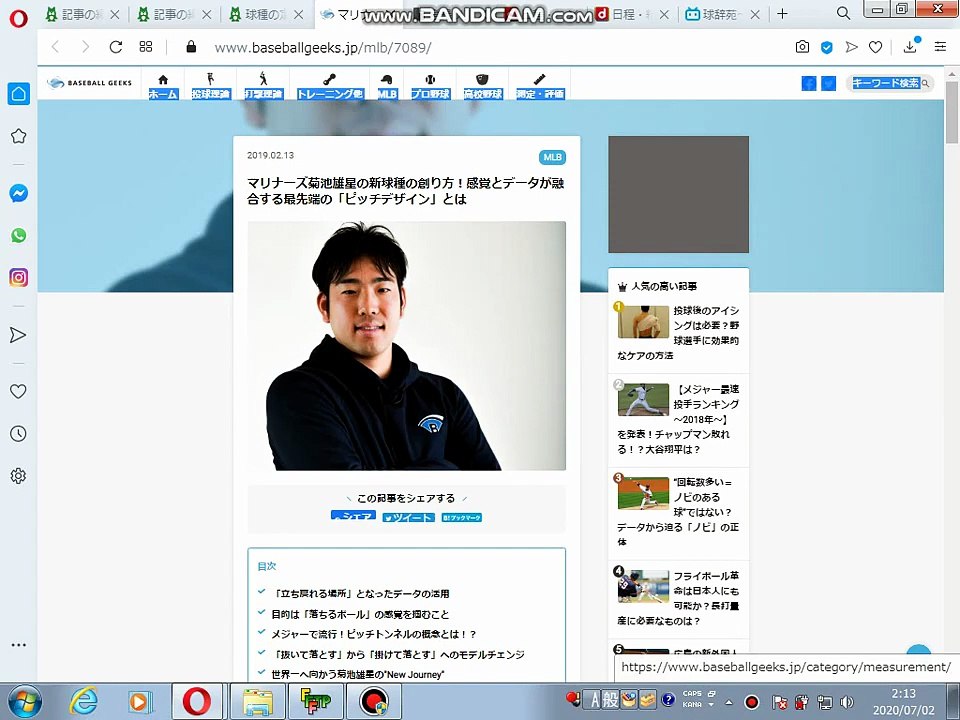Open Easy Setup menu icon

pyautogui.click(x=940, y=47)
